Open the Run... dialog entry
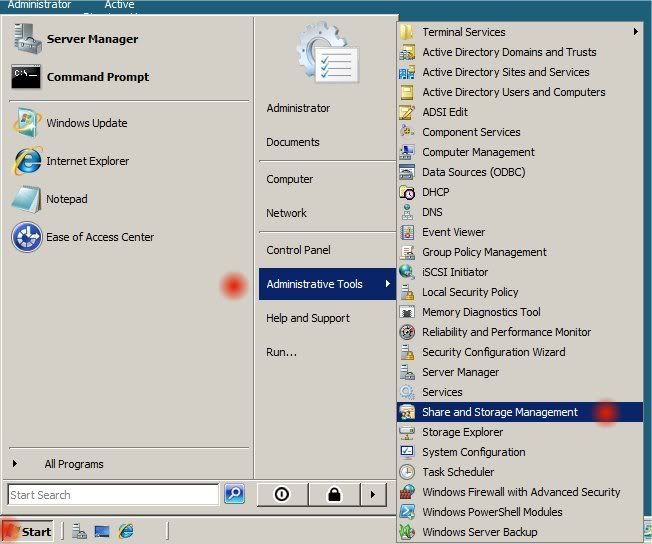The image size is (652, 544). coord(282,352)
